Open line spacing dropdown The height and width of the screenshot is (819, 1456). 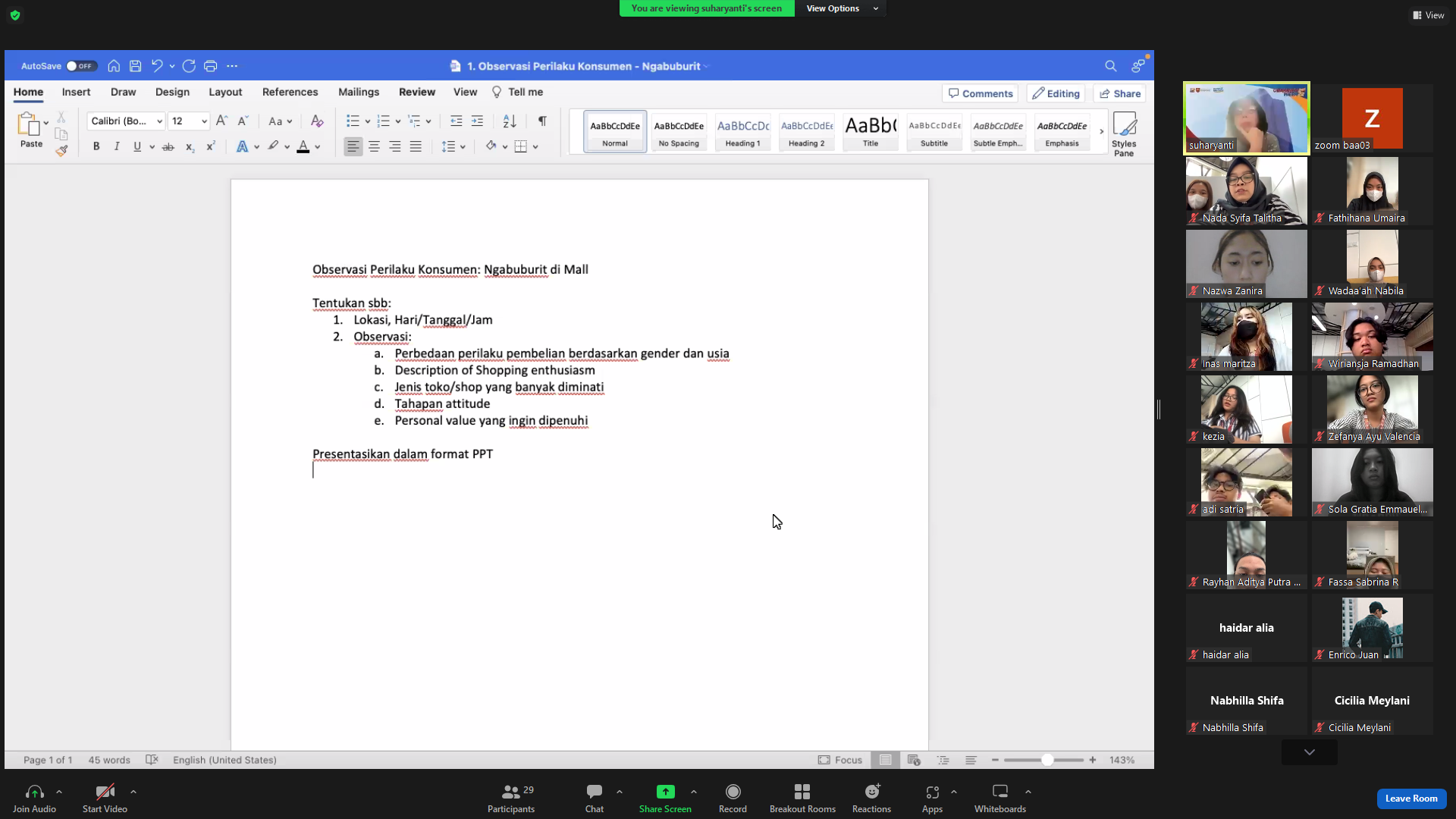click(x=453, y=146)
